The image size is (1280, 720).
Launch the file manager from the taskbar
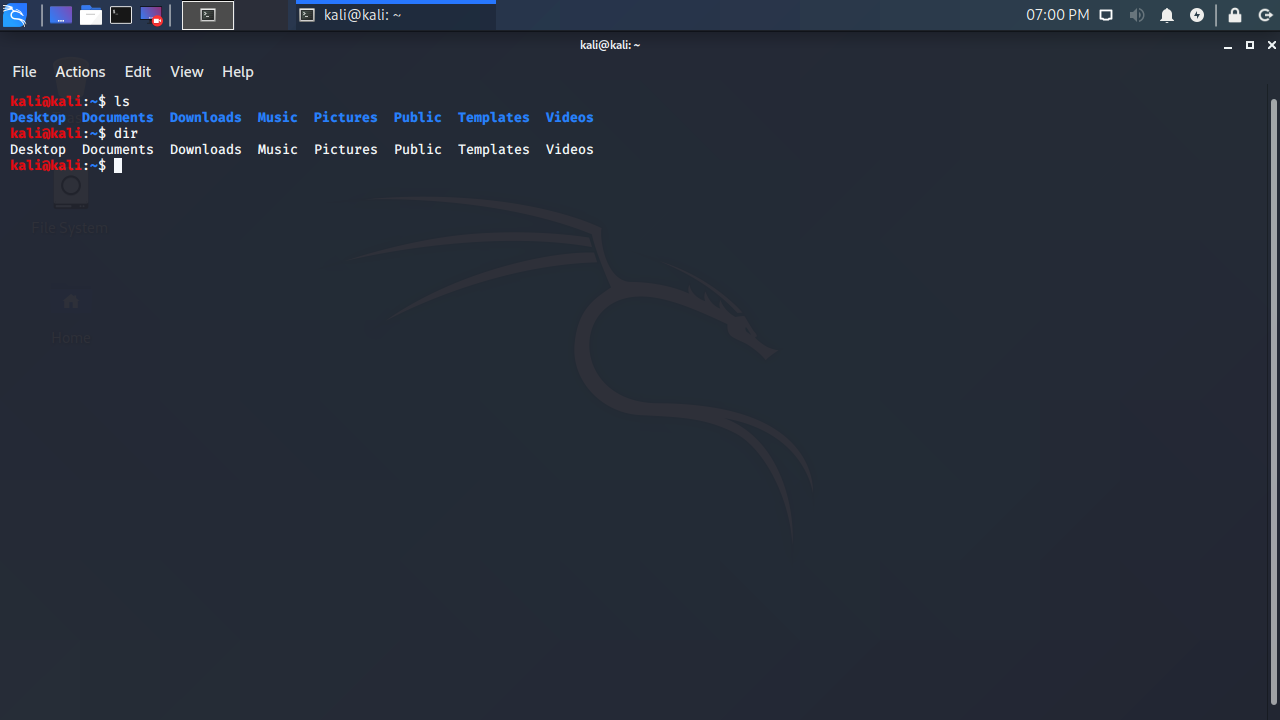click(x=88, y=14)
